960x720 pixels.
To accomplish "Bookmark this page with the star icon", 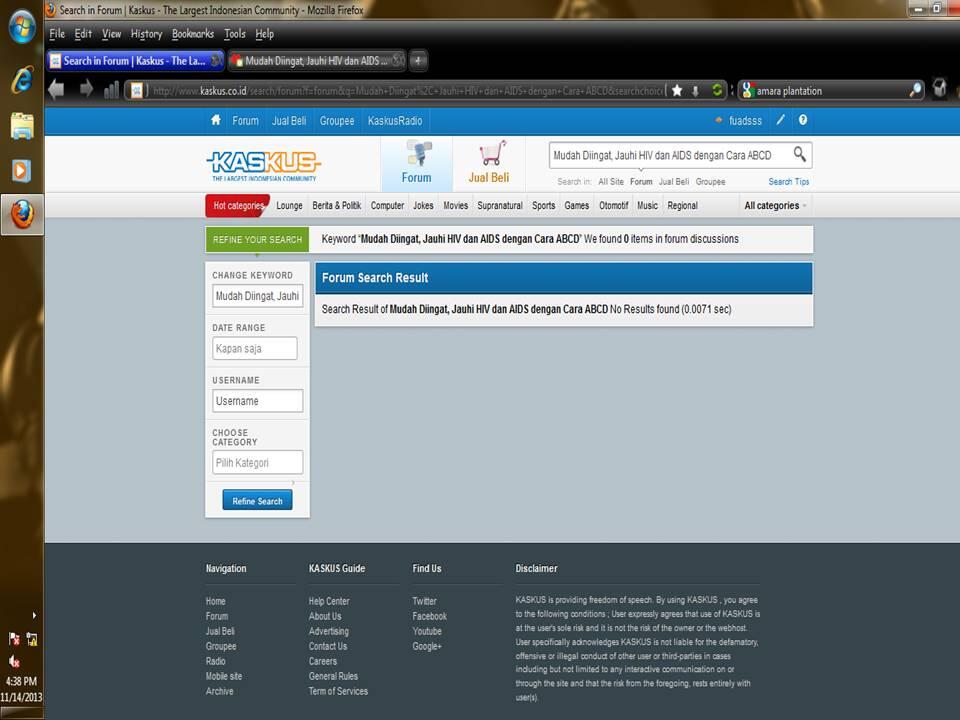I will [677, 91].
